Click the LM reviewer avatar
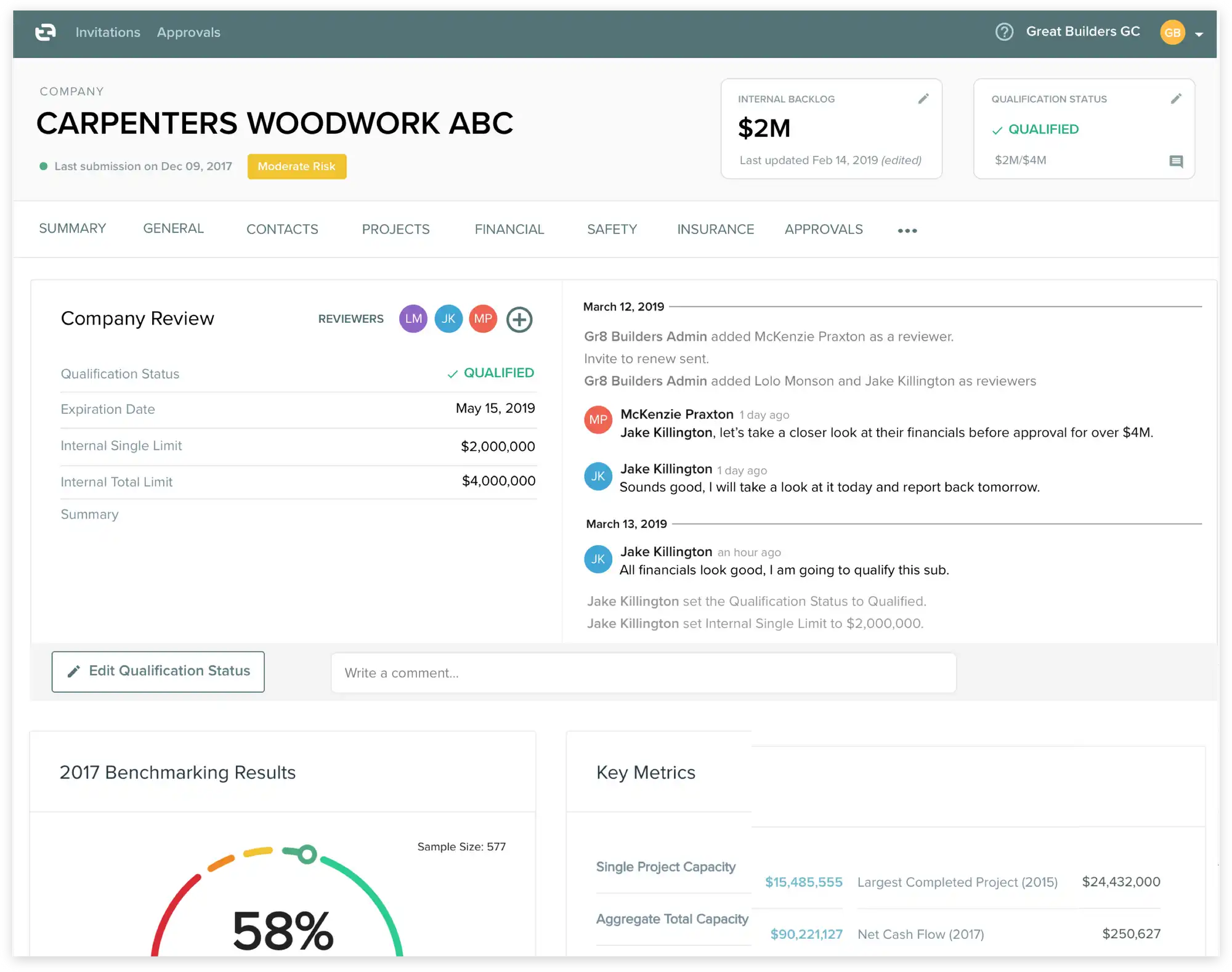This screenshot has height=972, width=1232. pos(413,319)
